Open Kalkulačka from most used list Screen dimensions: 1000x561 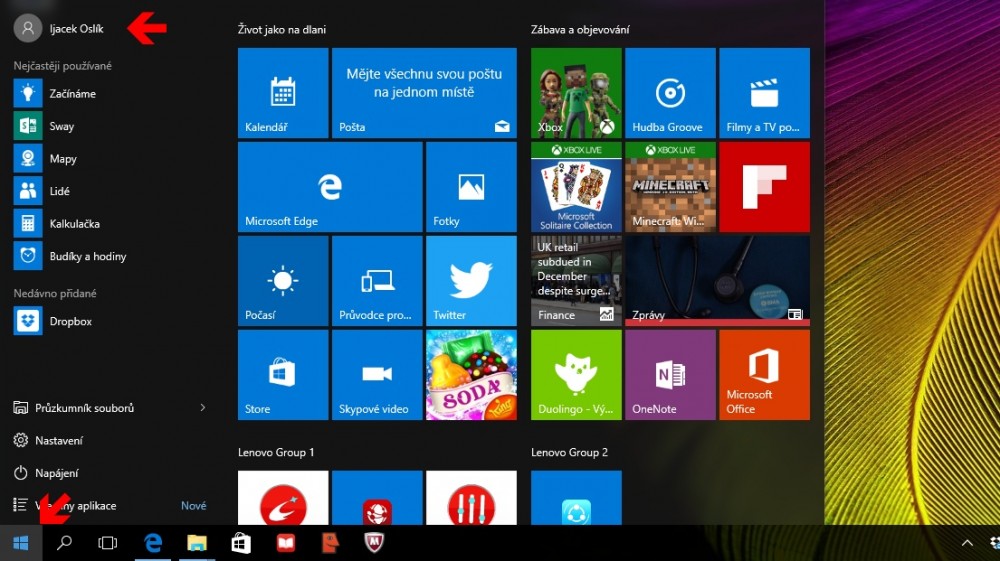74,224
